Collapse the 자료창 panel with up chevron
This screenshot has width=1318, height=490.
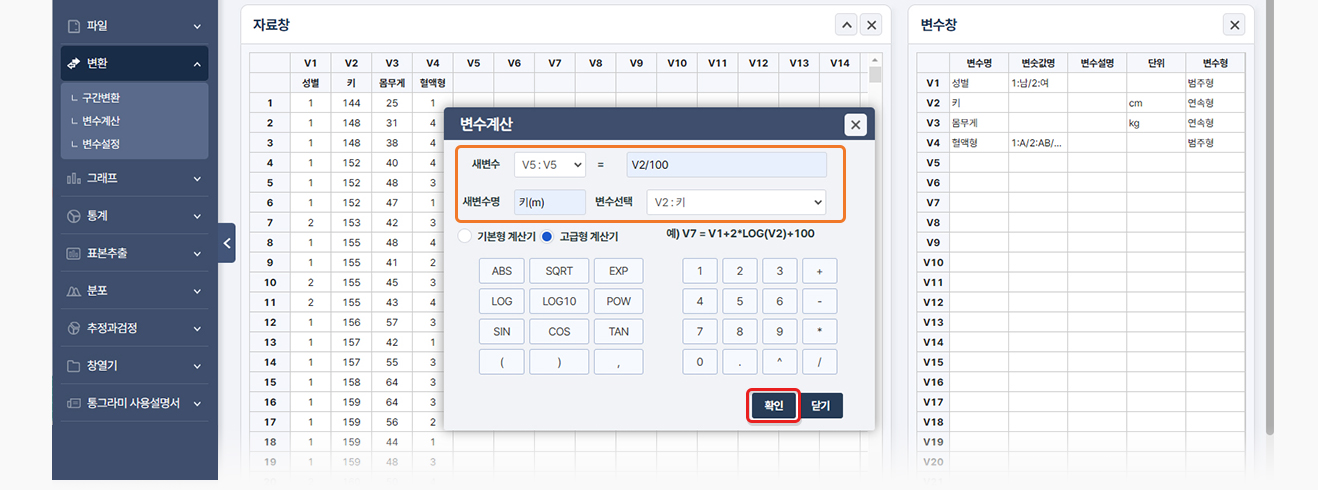846,25
